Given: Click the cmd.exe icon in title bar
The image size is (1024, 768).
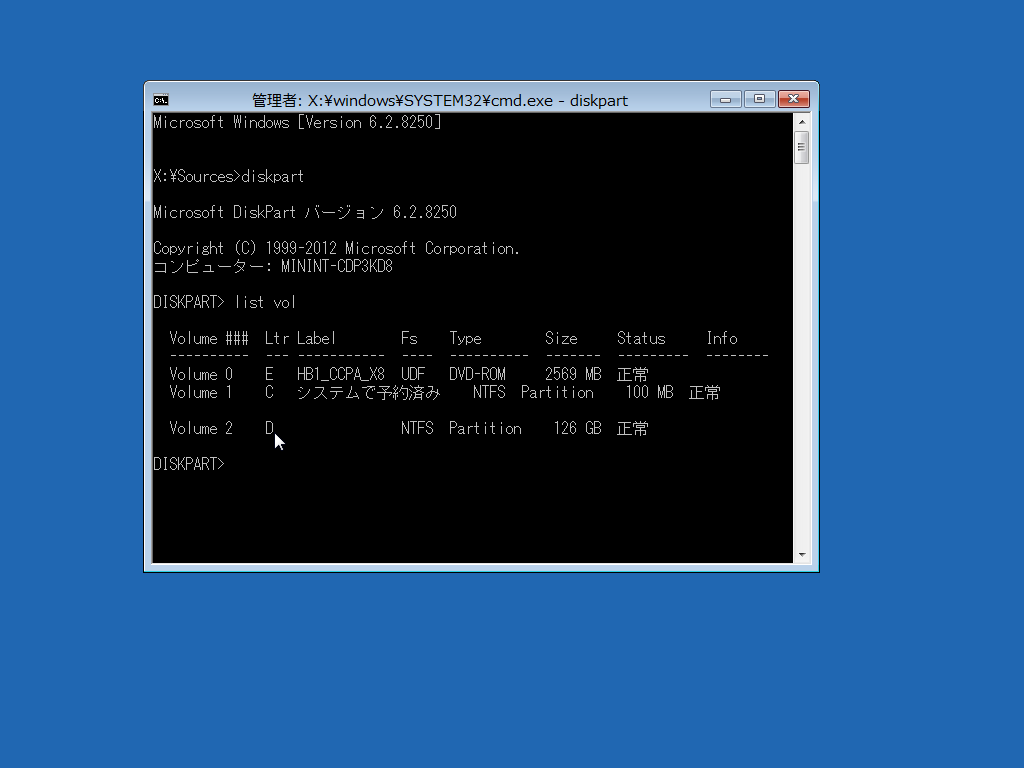Looking at the screenshot, I should coord(161,100).
